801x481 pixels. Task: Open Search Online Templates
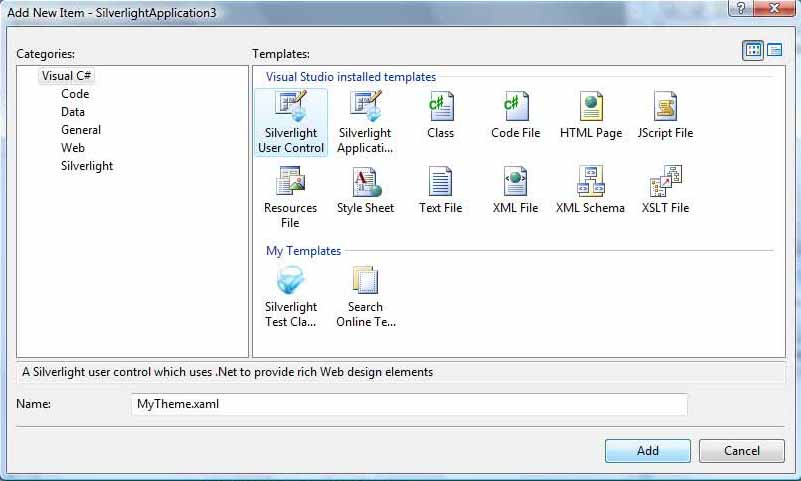pyautogui.click(x=365, y=296)
